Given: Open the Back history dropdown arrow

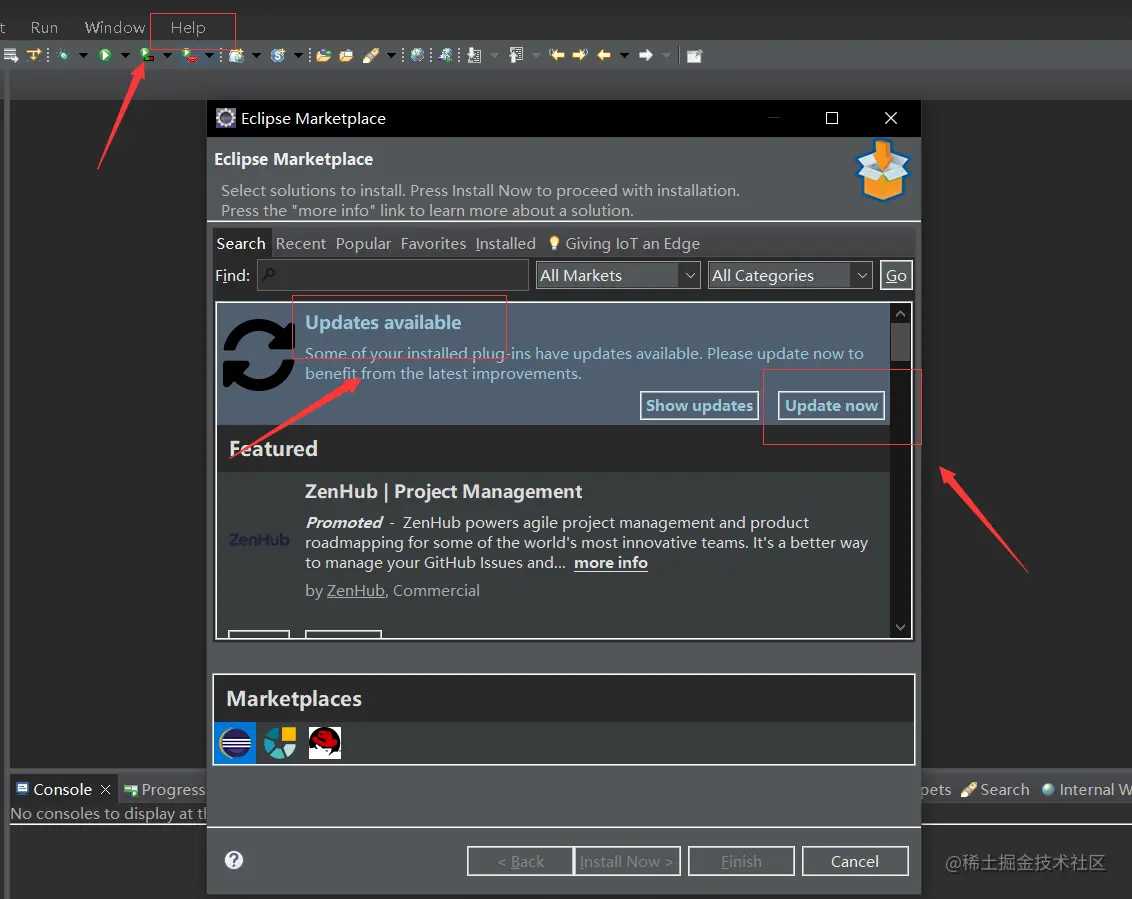Looking at the screenshot, I should [624, 55].
